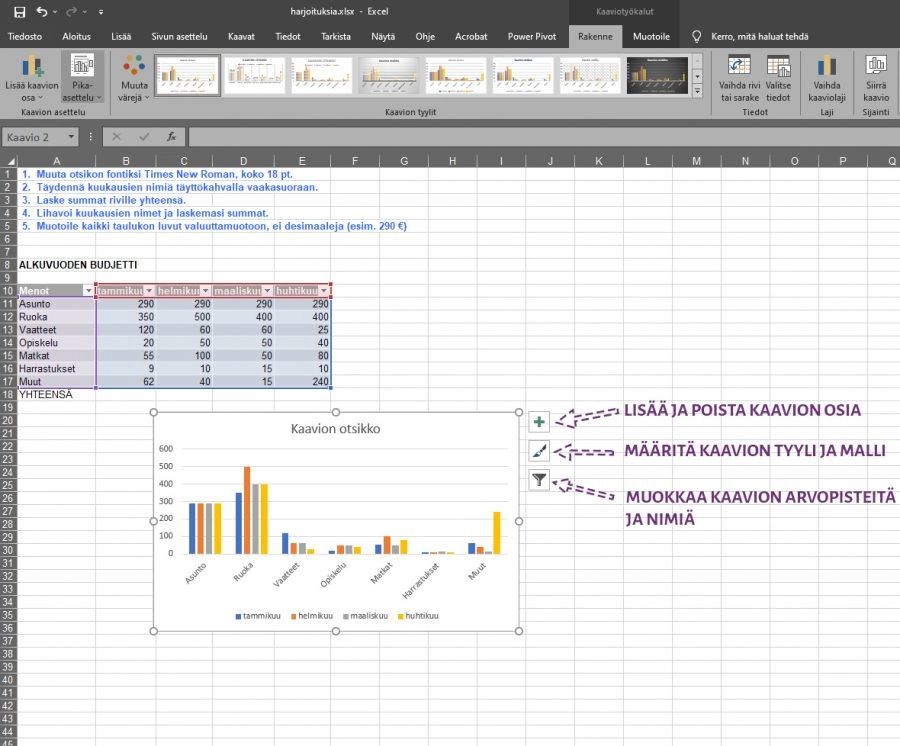Image resolution: width=900 pixels, height=746 pixels.
Task: Click the green plus chart elements button
Action: point(539,422)
